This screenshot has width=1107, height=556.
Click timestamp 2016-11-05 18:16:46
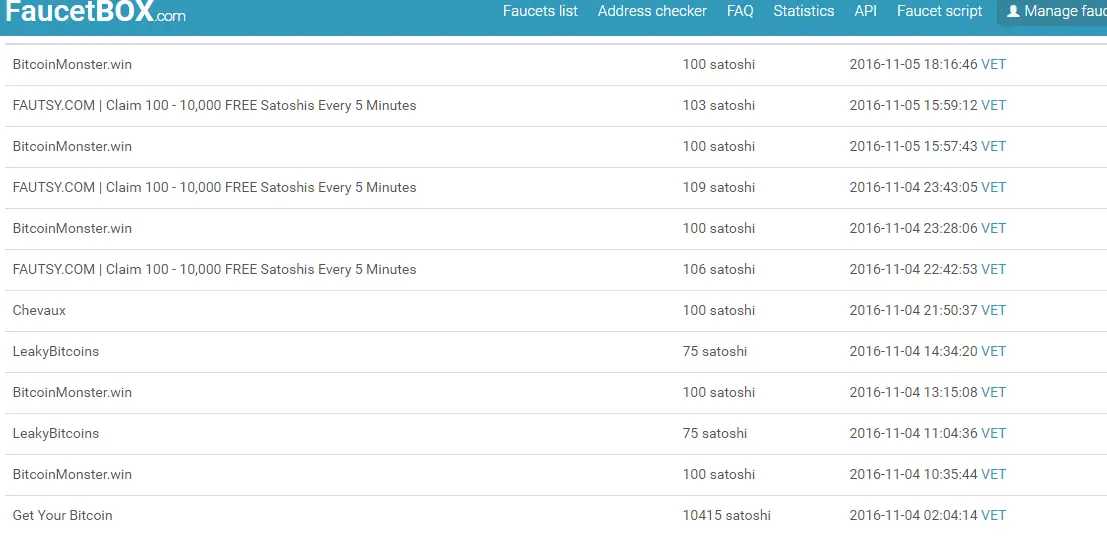tap(914, 64)
